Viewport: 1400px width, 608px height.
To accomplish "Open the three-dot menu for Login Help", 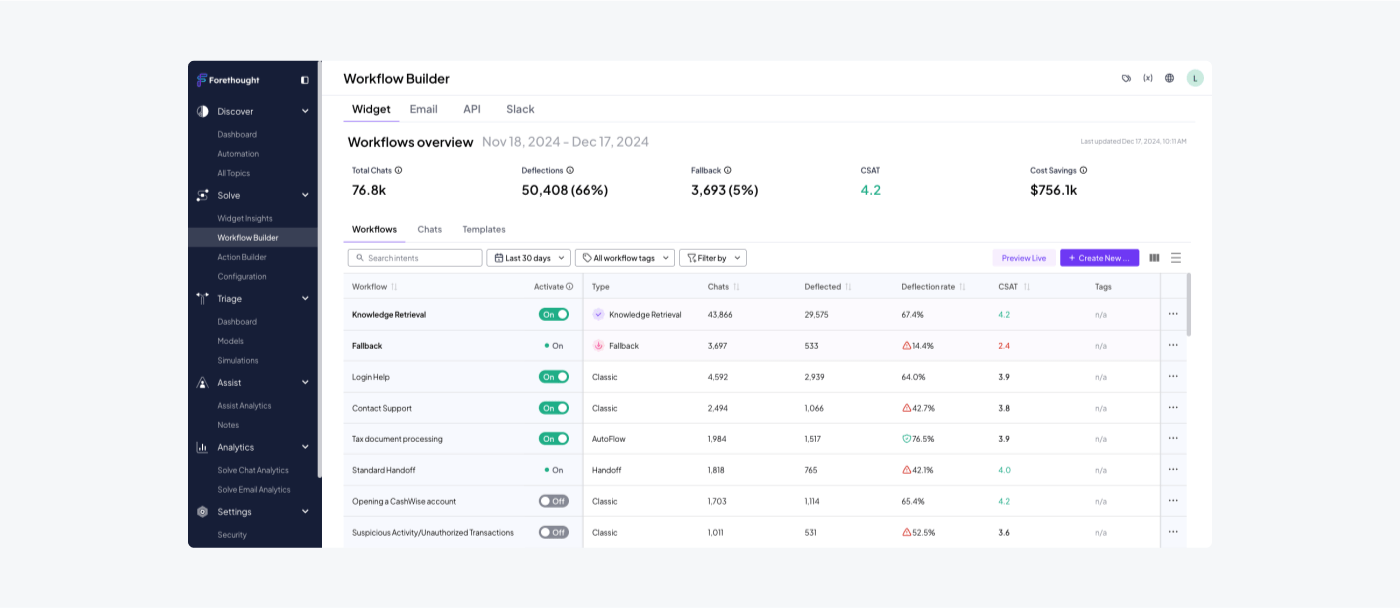I will [1173, 377].
